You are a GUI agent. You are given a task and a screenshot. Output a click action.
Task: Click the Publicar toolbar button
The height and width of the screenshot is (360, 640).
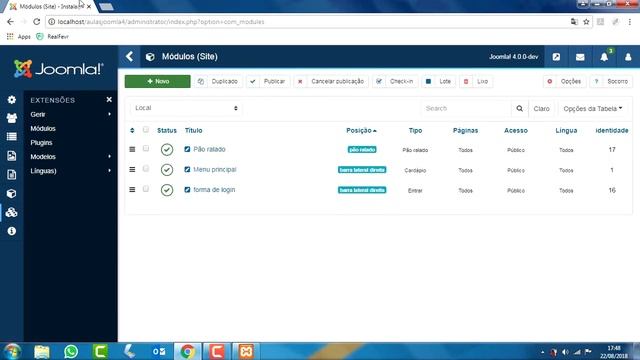tap(268, 81)
